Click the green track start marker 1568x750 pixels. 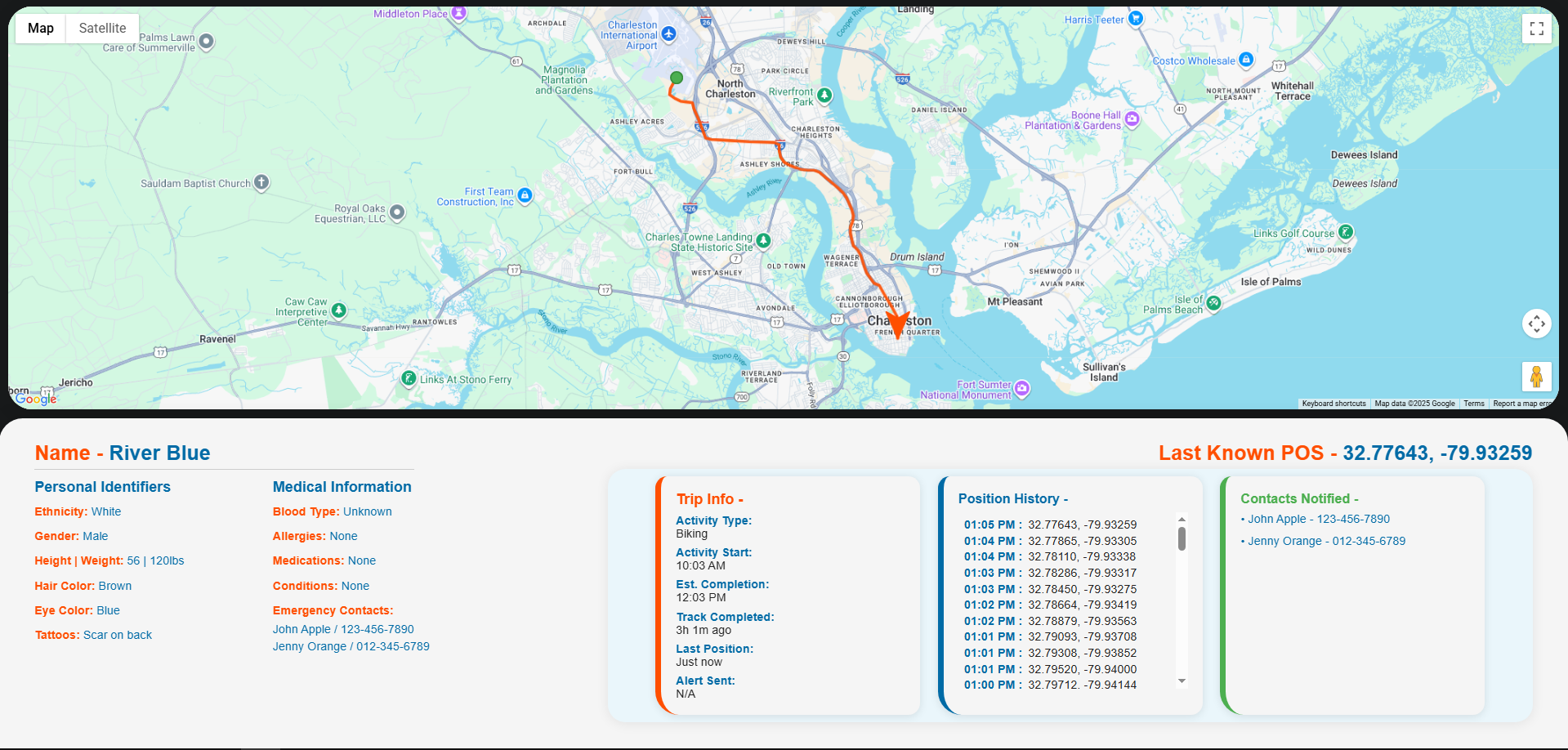[x=677, y=78]
